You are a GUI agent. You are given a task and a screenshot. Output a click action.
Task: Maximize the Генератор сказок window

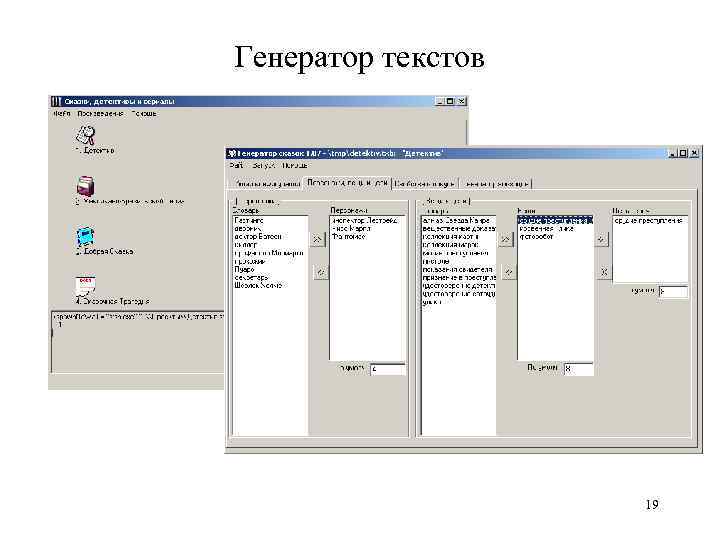[x=683, y=154]
